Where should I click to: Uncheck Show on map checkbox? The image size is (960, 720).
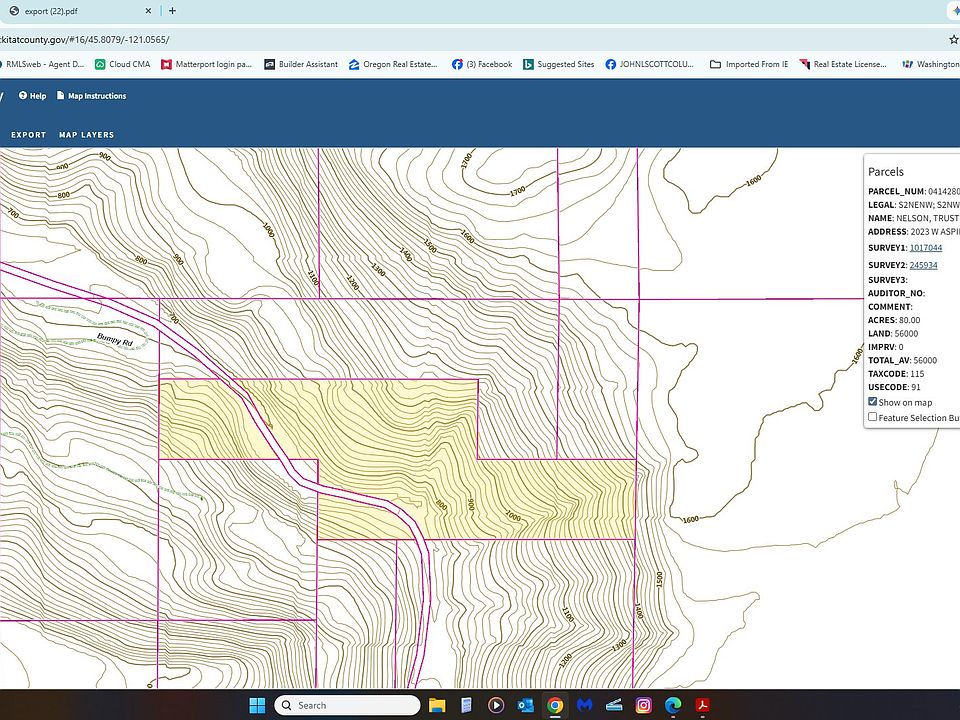[x=872, y=402]
